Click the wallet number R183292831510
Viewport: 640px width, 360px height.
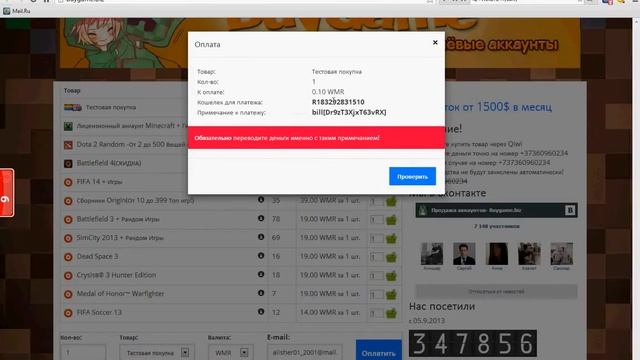(x=338, y=102)
